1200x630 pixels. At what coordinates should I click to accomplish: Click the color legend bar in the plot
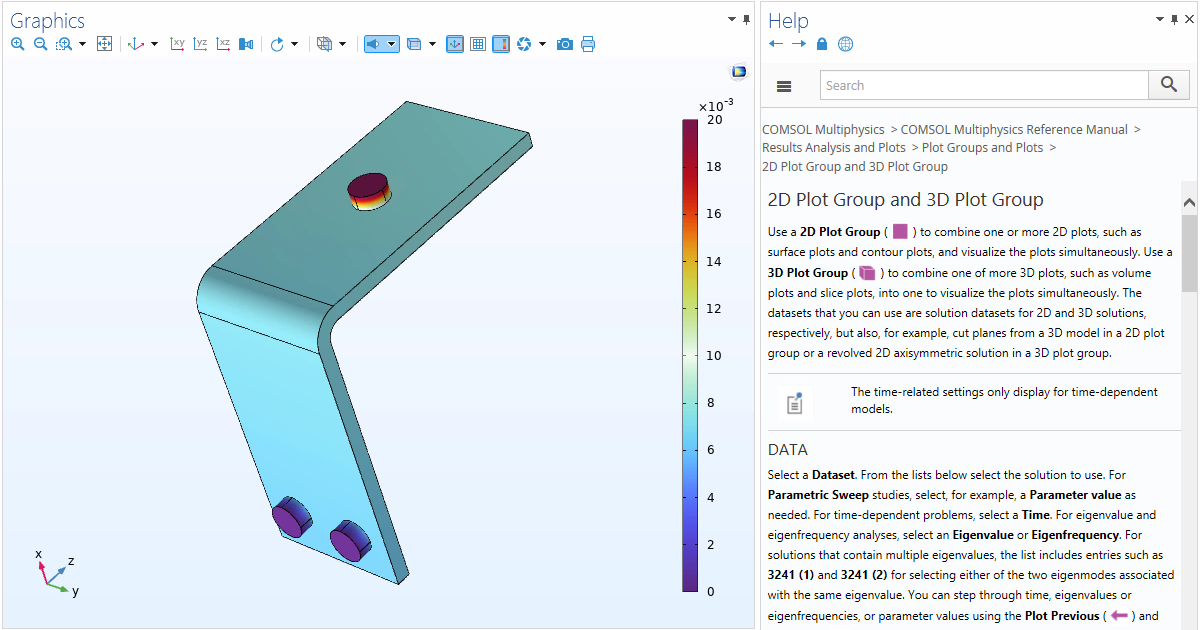[690, 355]
